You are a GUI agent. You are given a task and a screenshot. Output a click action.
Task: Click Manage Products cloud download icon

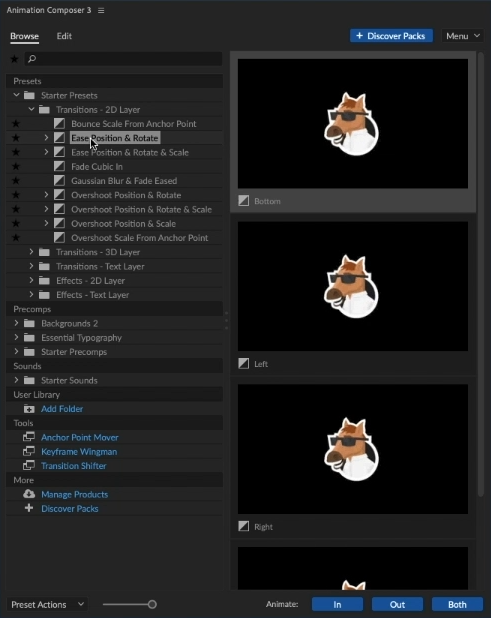(29, 493)
